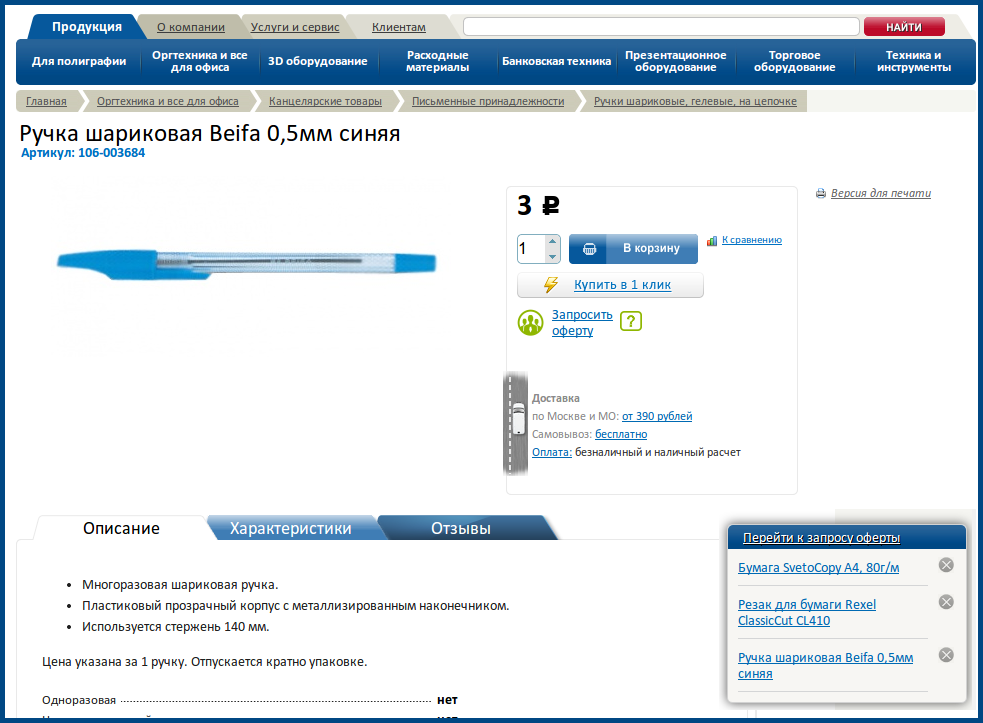Open Ручка шариковая Beifa 0,5мм синяя link
The image size is (983, 723).
pos(825,665)
